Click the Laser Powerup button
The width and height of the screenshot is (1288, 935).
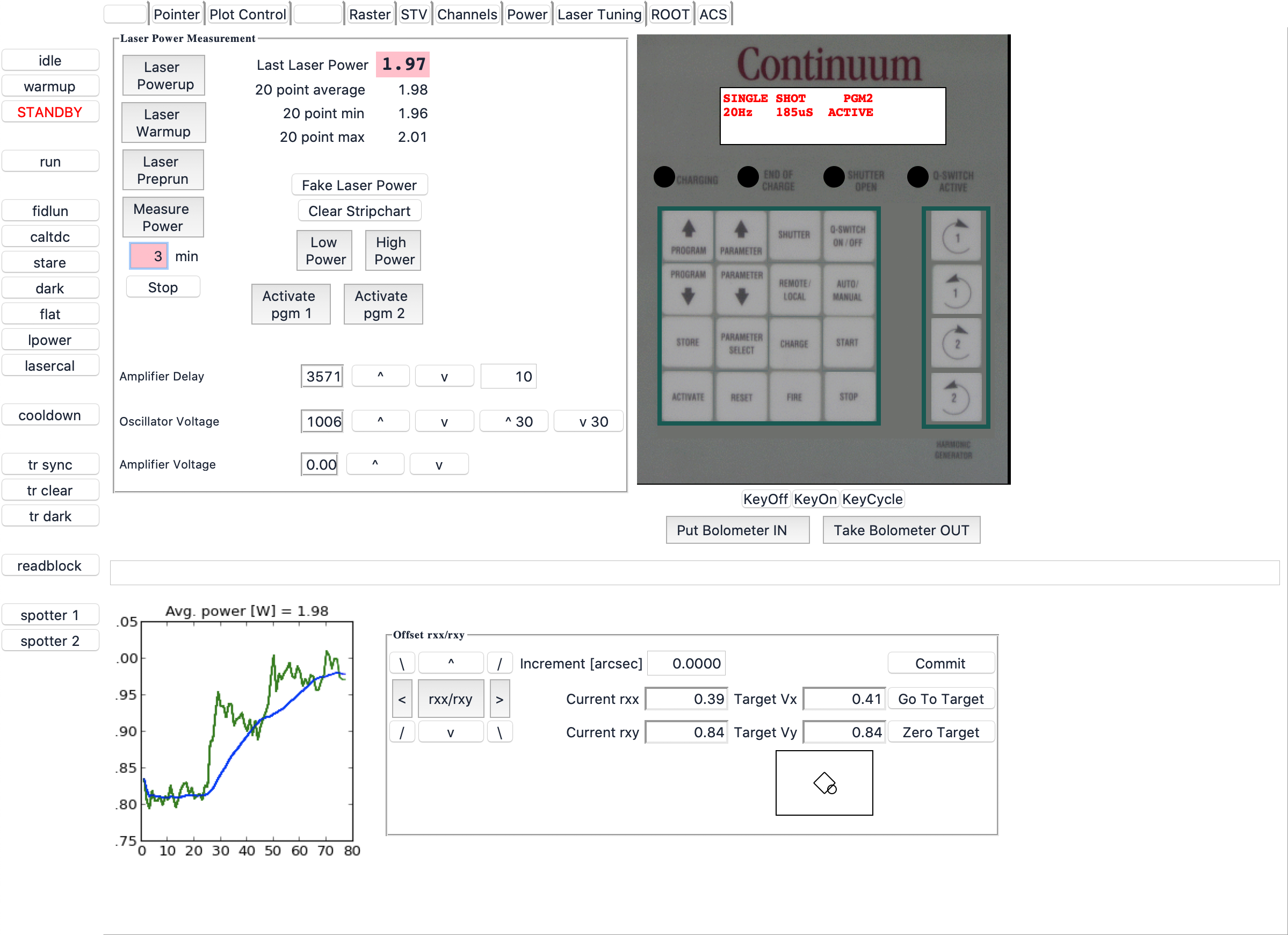pos(164,76)
